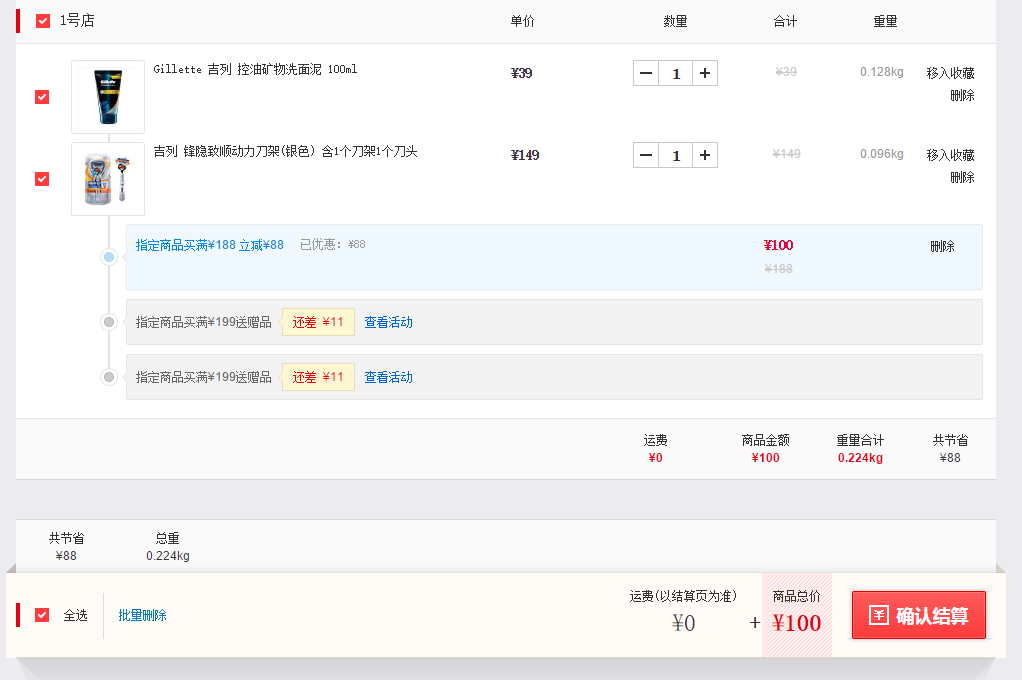
Task: Open 锋隐致顺动力刀架 razor product thumbnail
Action: 108,179
